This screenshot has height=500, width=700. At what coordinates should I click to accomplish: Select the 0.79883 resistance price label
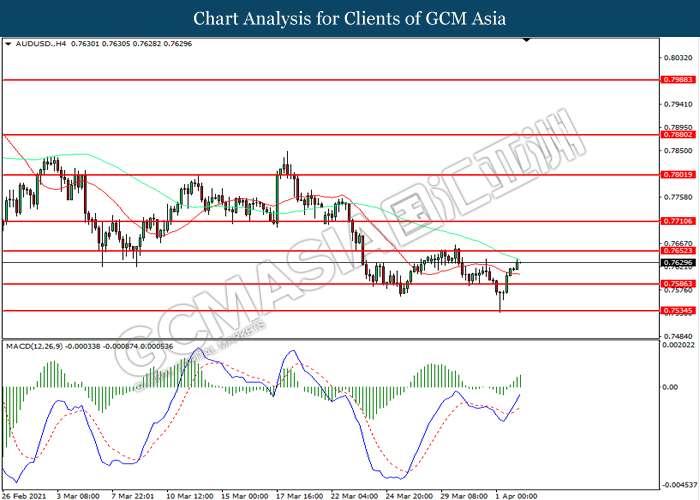pos(678,79)
